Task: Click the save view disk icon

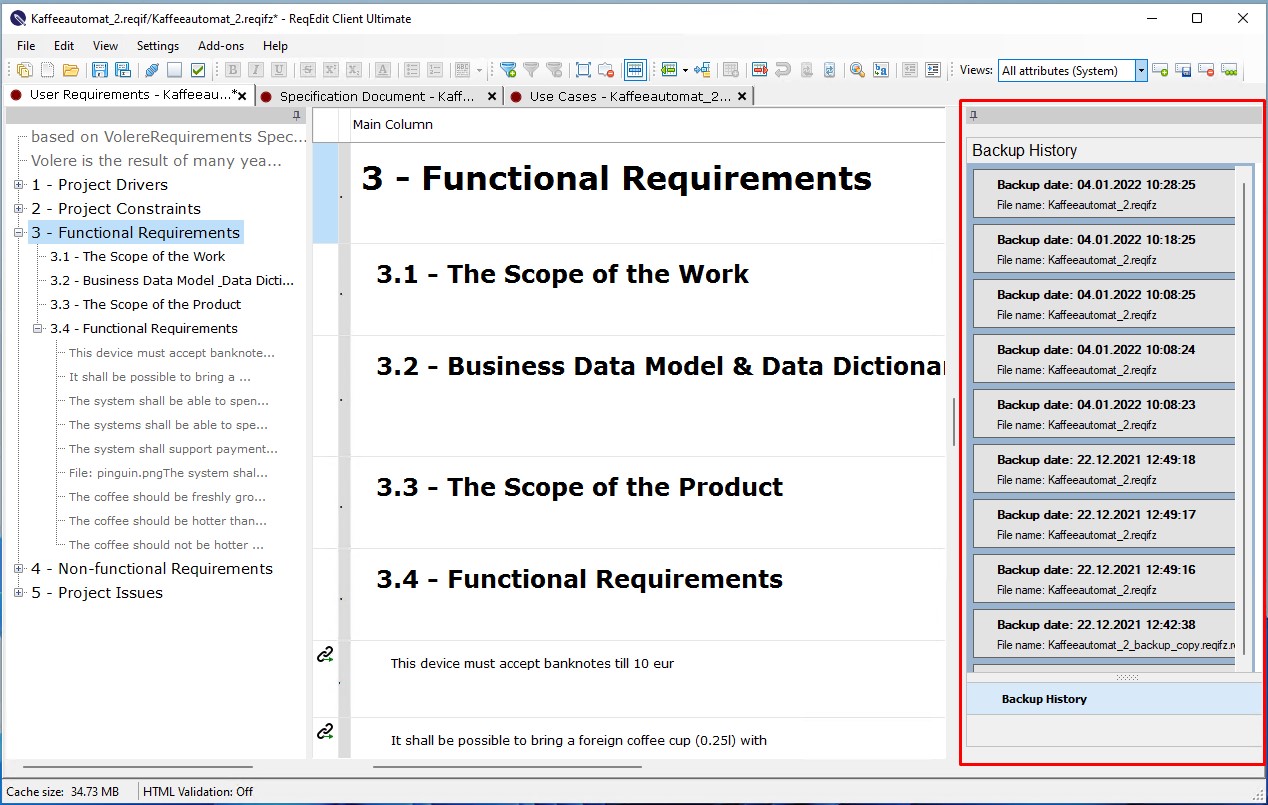Action: (x=1183, y=70)
